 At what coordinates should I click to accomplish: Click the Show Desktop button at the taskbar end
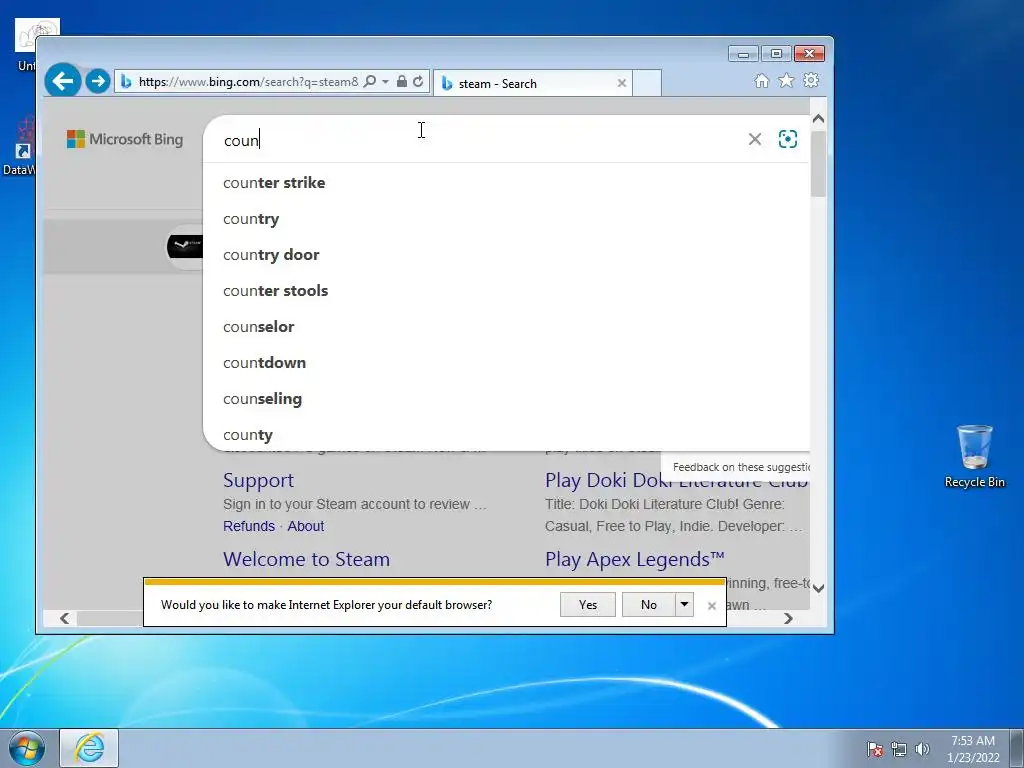coord(1017,748)
